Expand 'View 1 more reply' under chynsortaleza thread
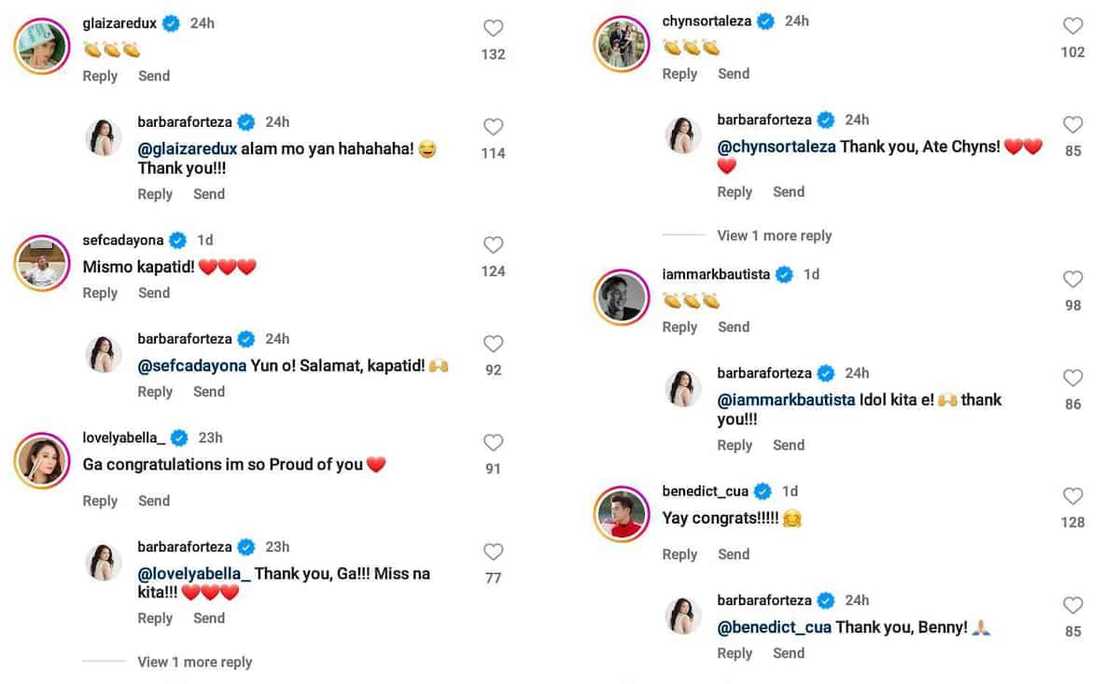This screenshot has width=1120, height=684. (774, 236)
